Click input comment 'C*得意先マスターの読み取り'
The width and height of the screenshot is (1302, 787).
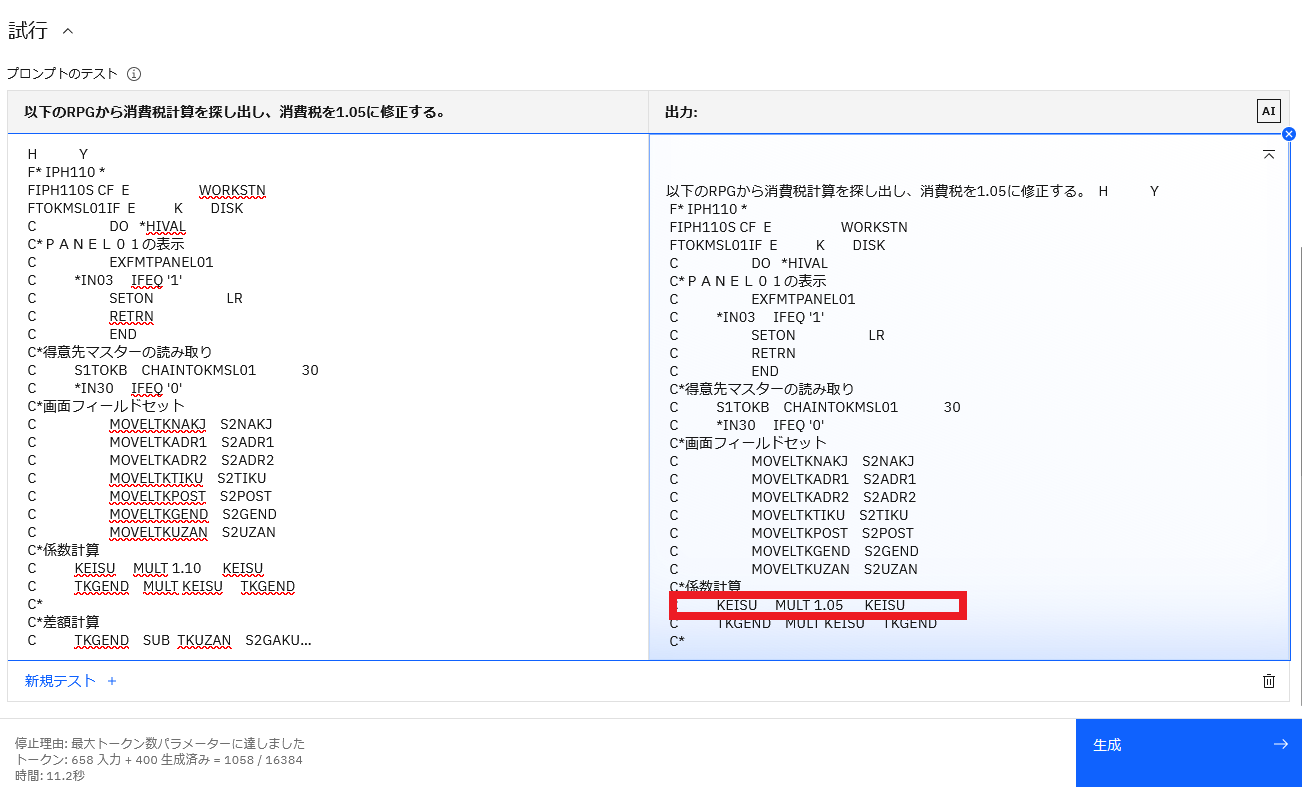point(120,352)
